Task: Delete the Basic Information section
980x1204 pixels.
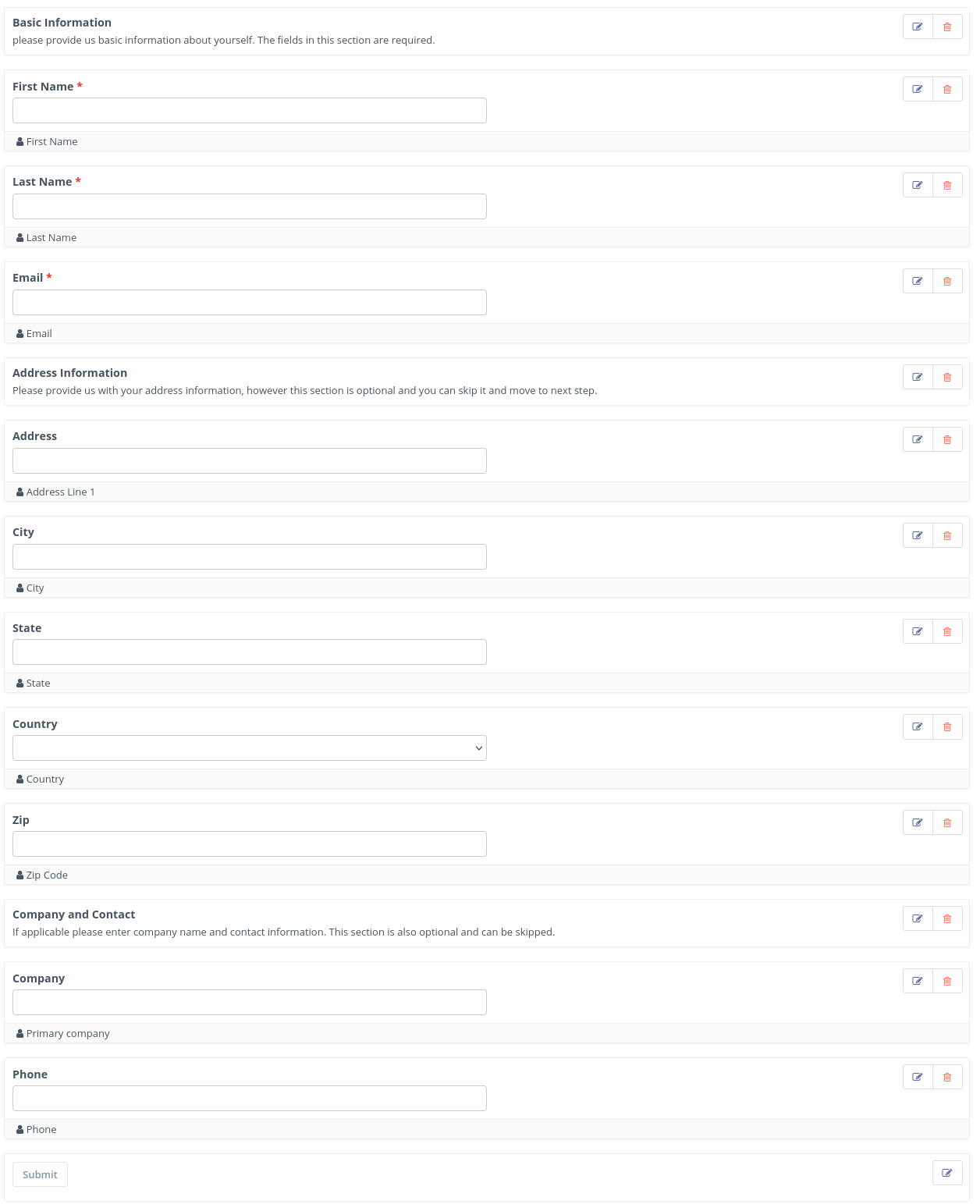Action: click(947, 27)
